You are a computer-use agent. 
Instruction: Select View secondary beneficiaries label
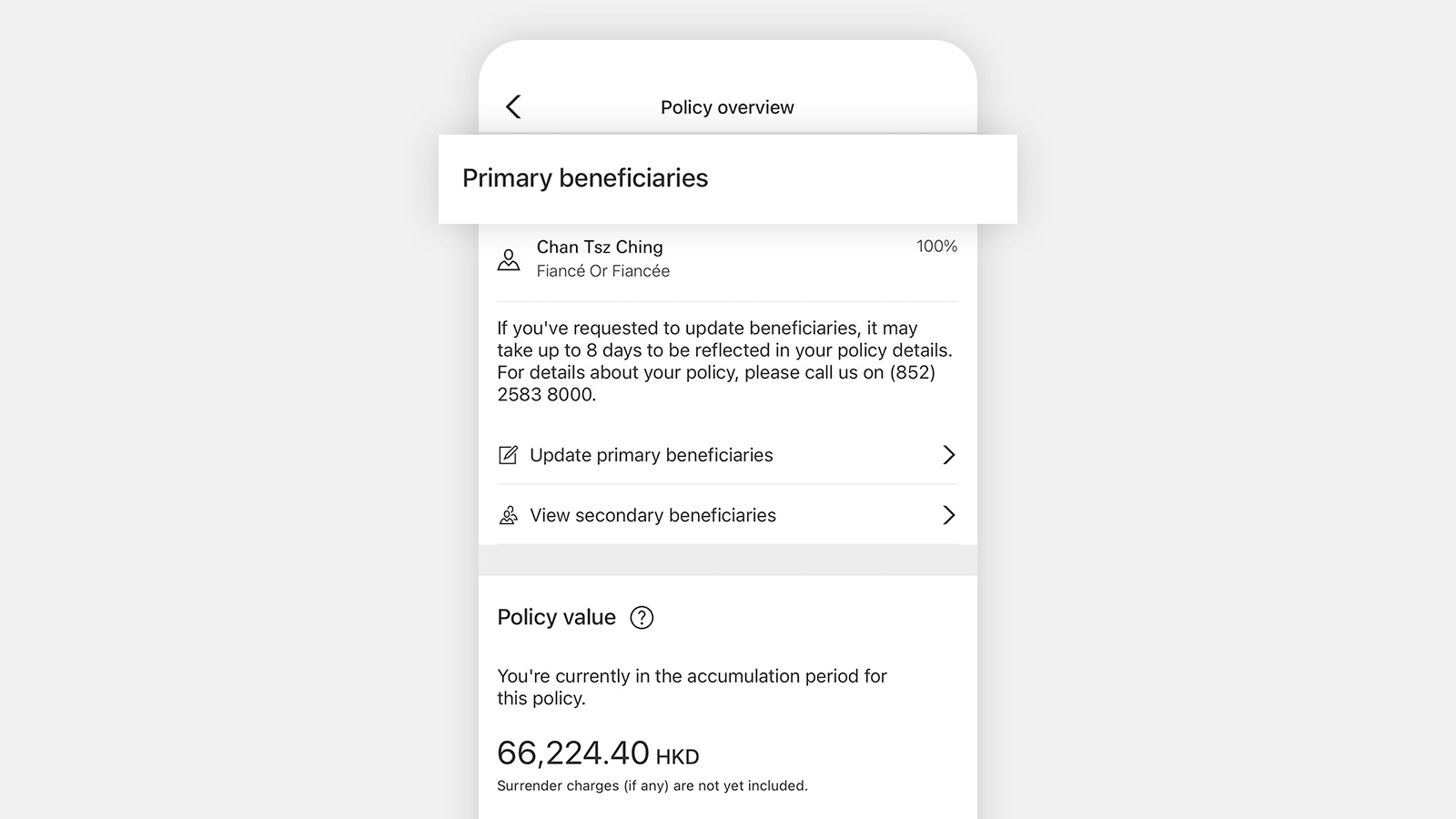click(653, 515)
